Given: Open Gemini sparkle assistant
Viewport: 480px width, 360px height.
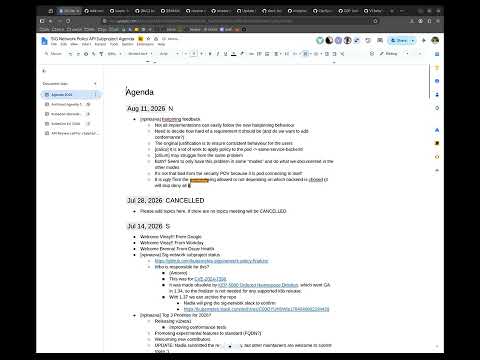Looking at the screenshot, I should pos(424,40).
